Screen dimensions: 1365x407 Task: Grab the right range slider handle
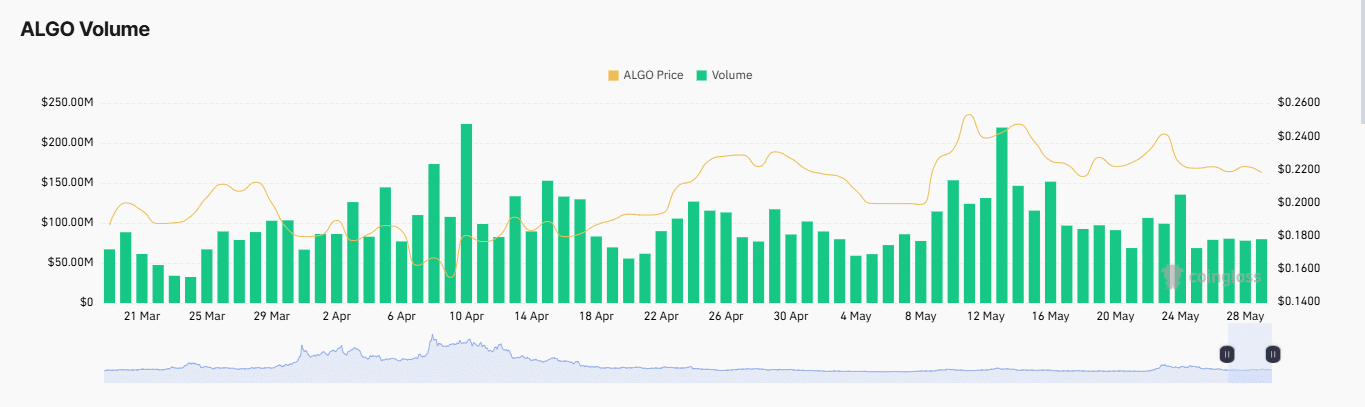tap(1273, 354)
